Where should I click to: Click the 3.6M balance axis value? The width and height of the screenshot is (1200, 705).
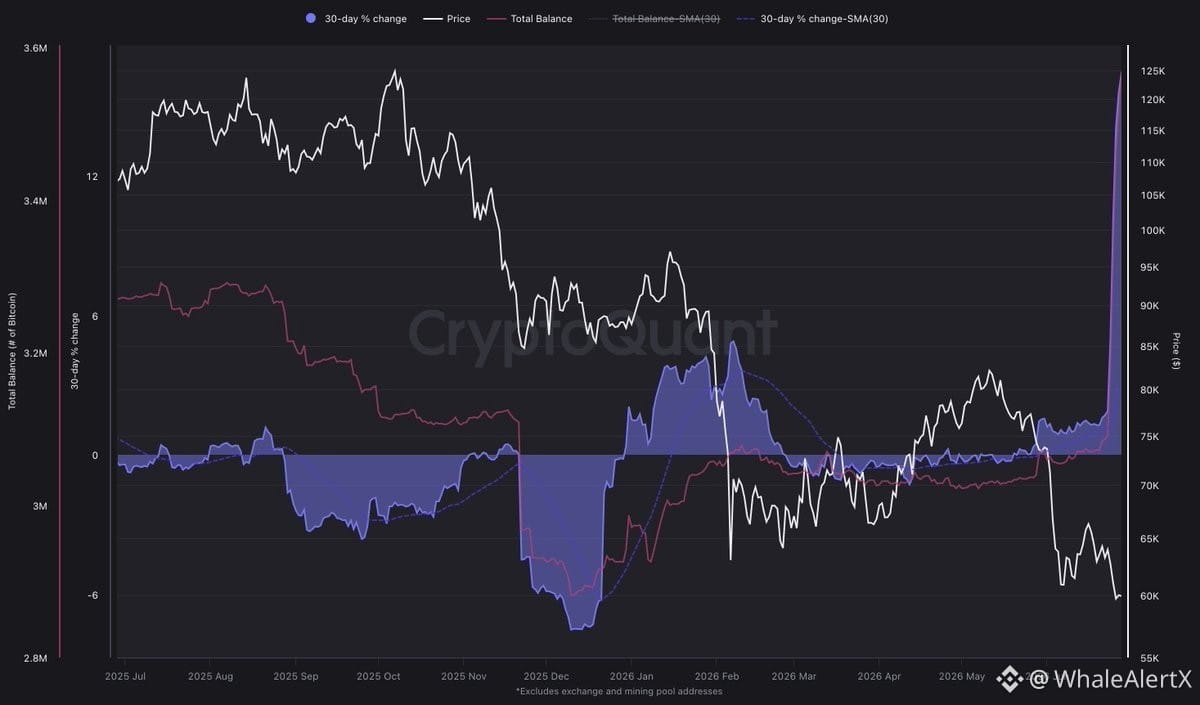[x=35, y=48]
